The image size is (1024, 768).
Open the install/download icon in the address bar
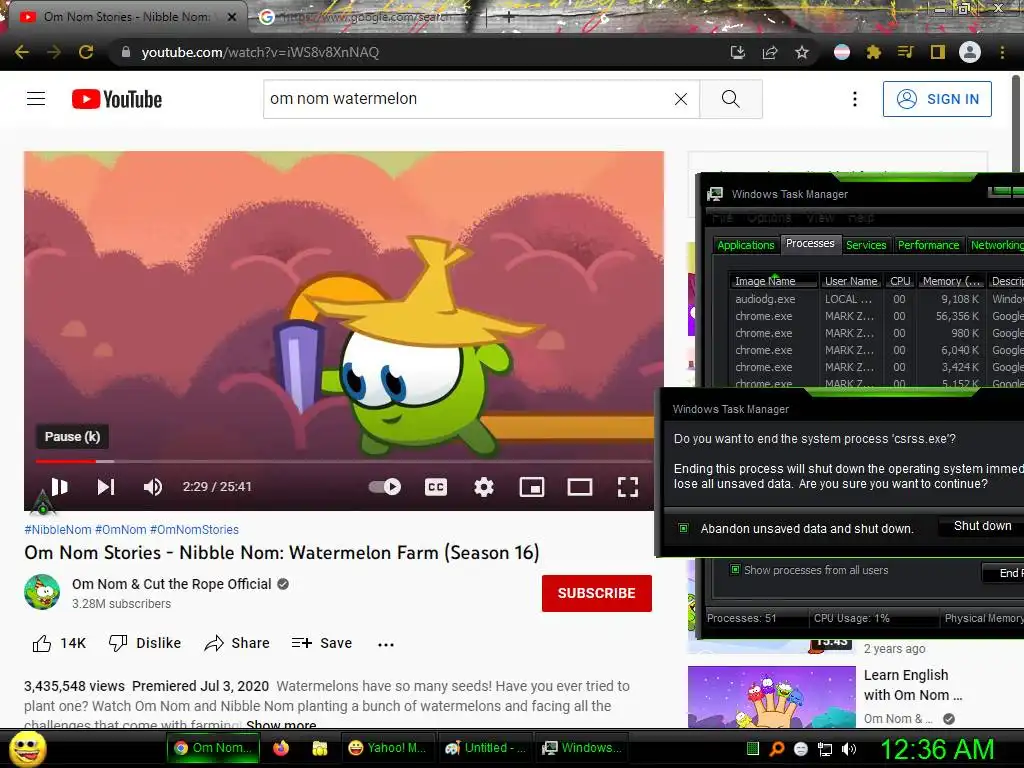[x=737, y=52]
